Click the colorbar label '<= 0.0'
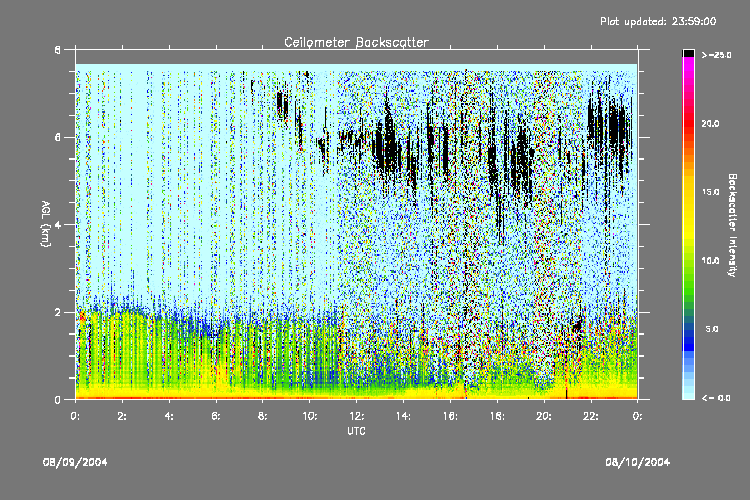The height and width of the screenshot is (500, 750). pos(716,398)
